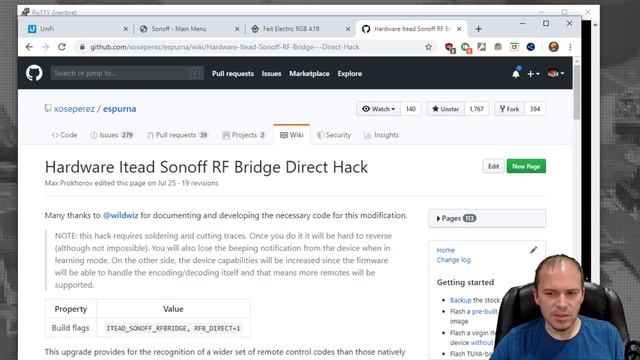Image resolution: width=640 pixels, height=360 pixels.
Task: Open the plus create-new dropdown
Action: click(x=533, y=73)
